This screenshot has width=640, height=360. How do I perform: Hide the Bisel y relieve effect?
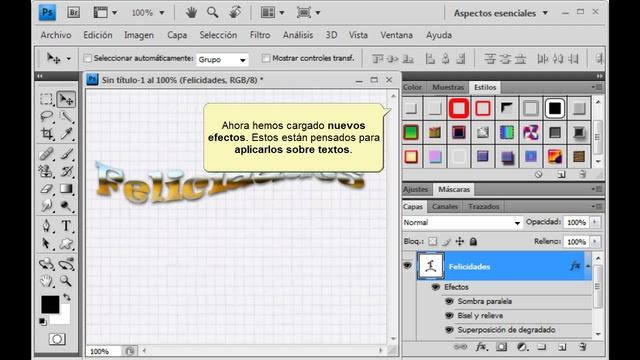tap(449, 316)
